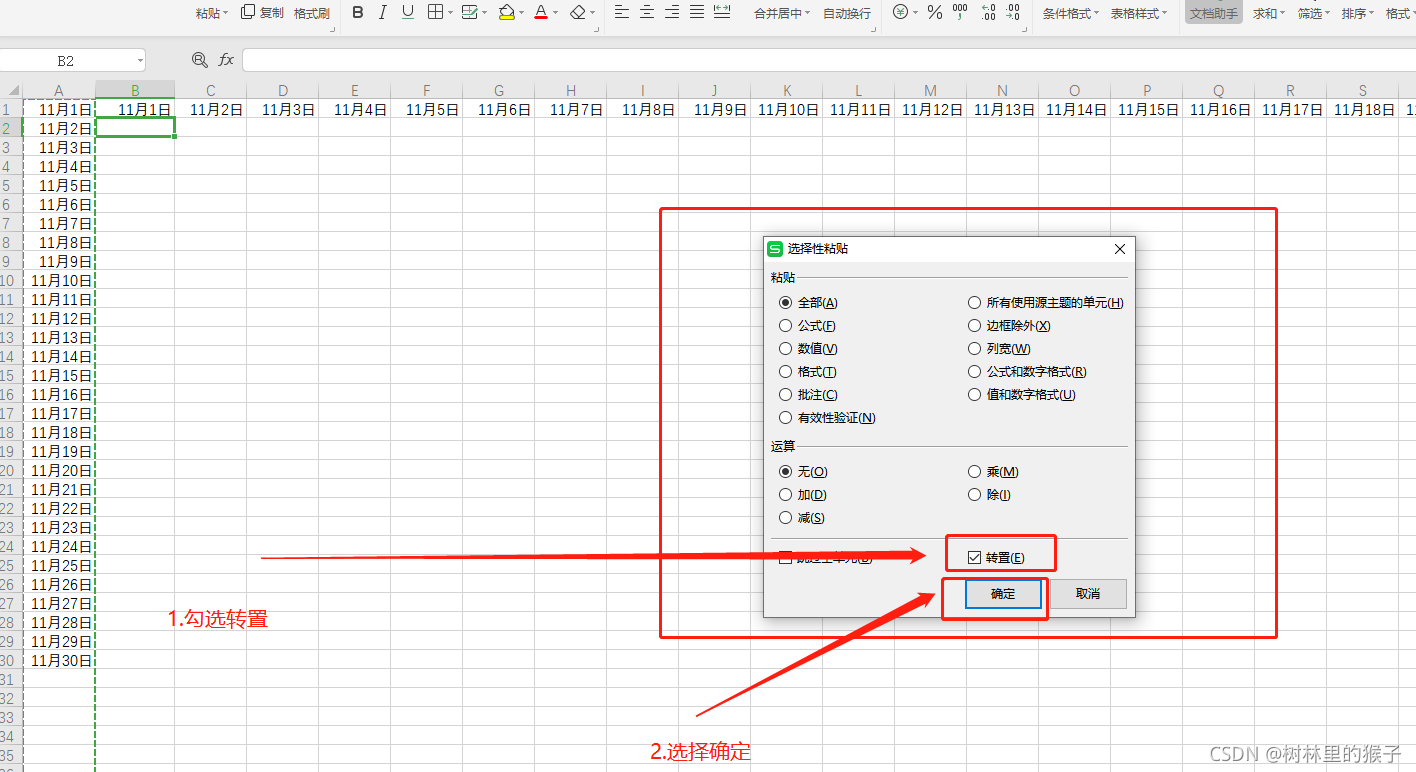Click the zoom magnifier beside fx
The height and width of the screenshot is (772, 1416).
[x=200, y=60]
